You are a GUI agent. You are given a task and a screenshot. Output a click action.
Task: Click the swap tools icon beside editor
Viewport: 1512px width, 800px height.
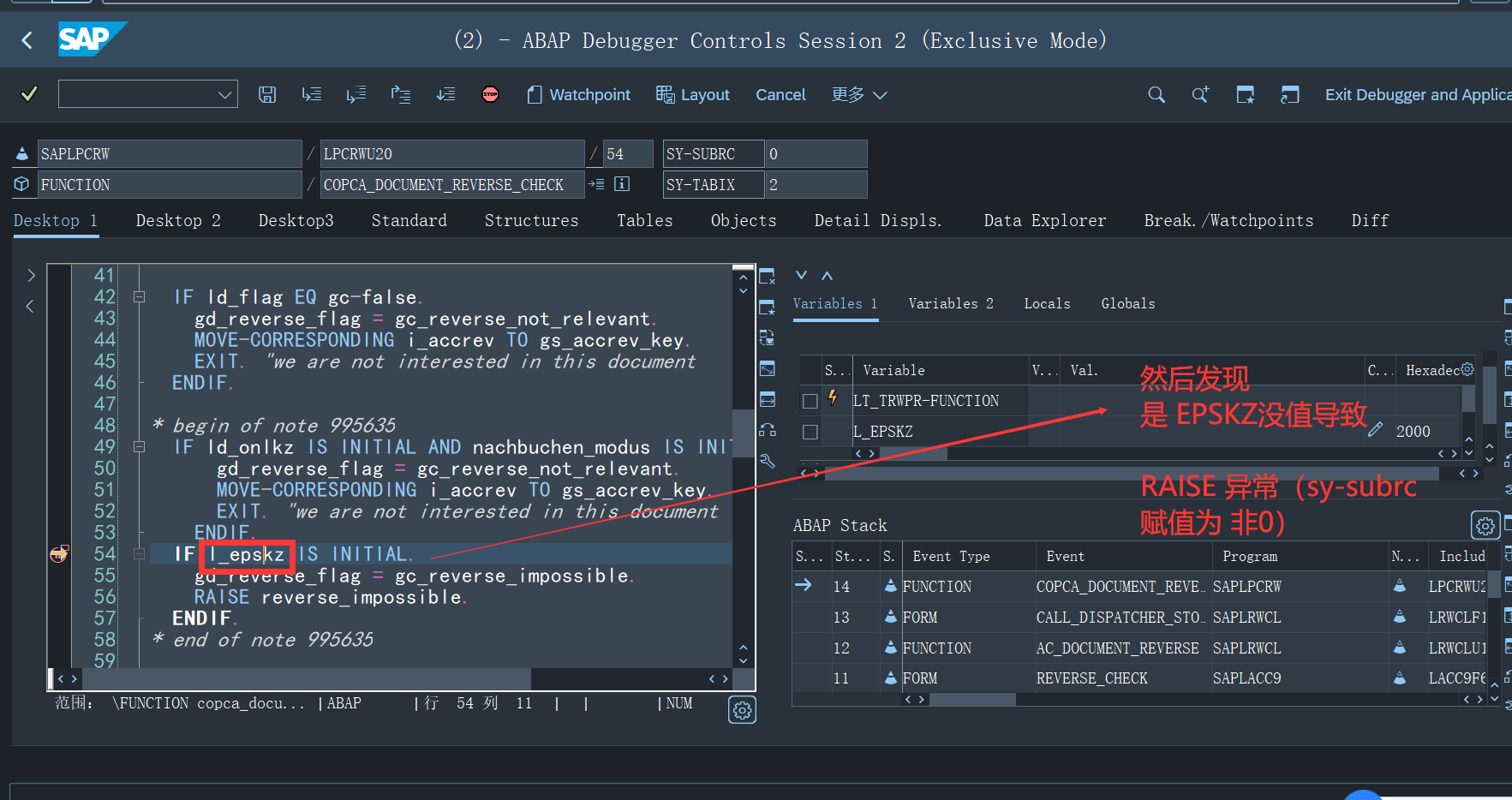(x=767, y=430)
